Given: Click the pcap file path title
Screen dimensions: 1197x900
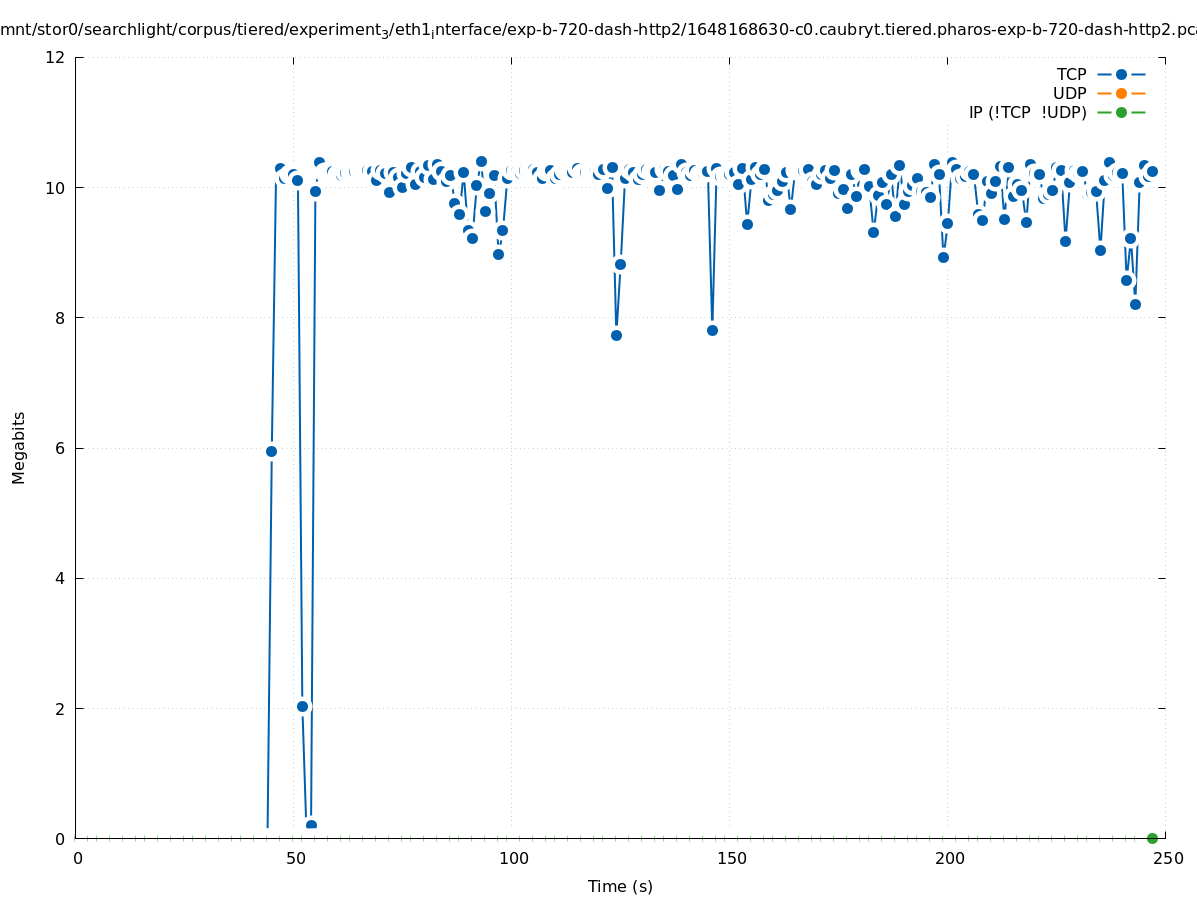Looking at the screenshot, I should (598, 31).
